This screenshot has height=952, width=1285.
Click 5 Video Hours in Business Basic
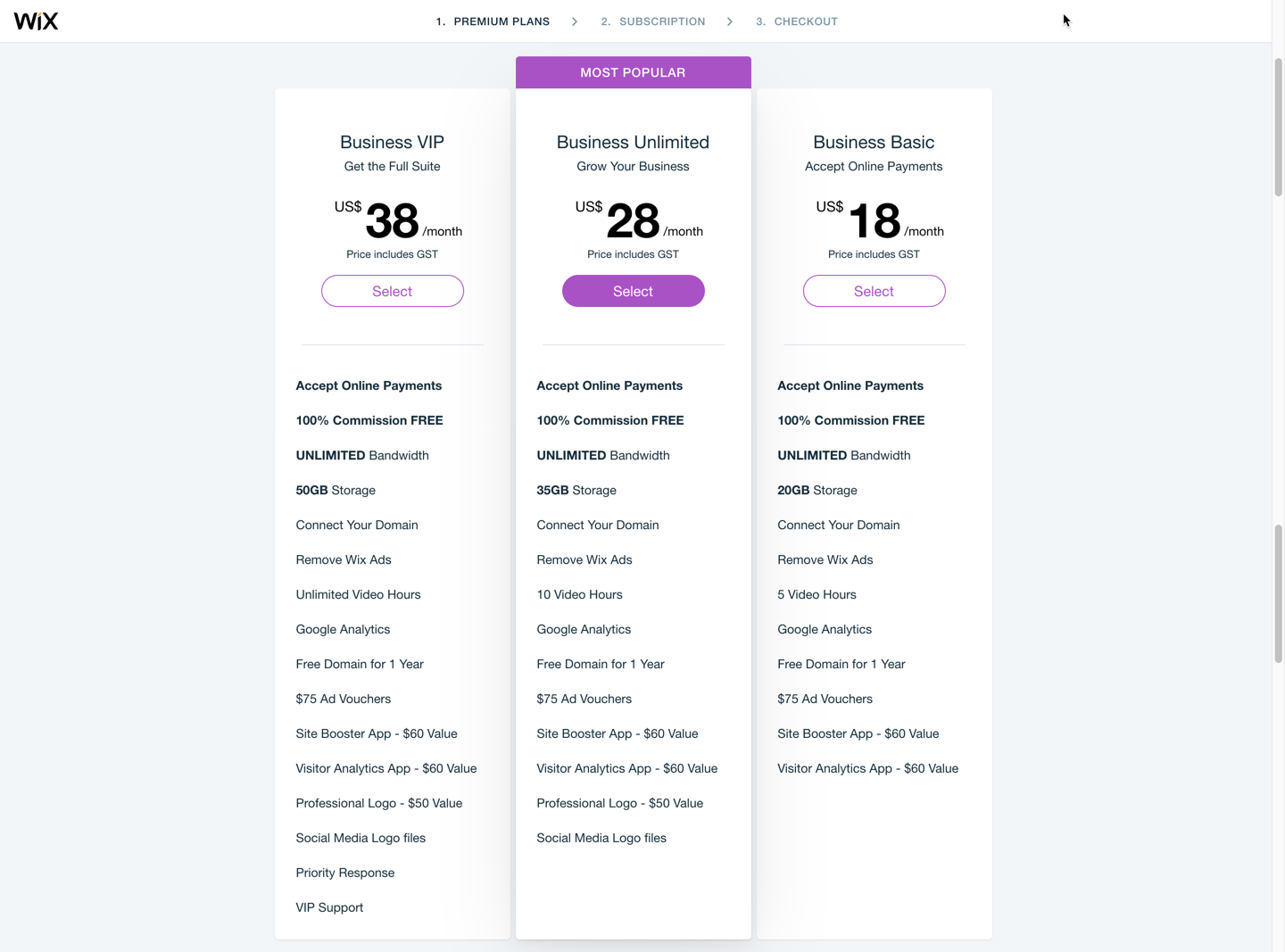coord(817,594)
